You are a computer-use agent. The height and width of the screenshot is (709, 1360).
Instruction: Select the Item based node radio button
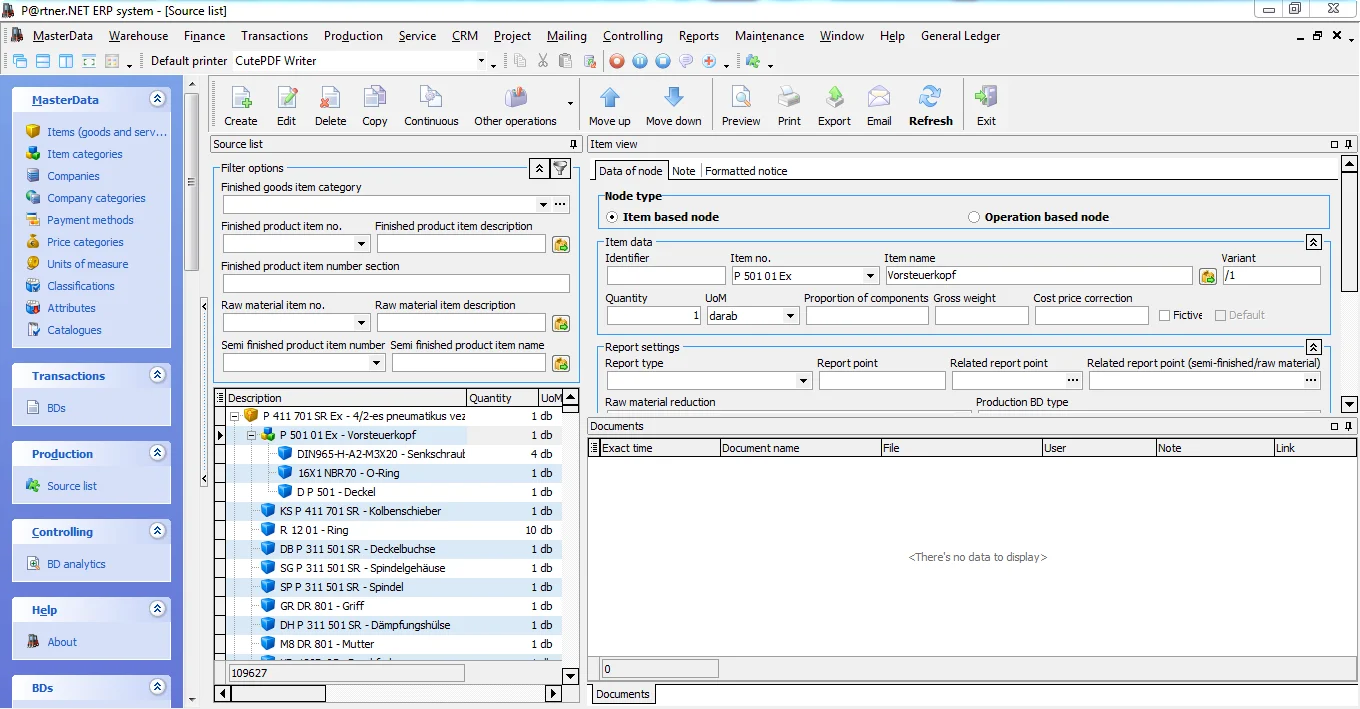pos(612,217)
